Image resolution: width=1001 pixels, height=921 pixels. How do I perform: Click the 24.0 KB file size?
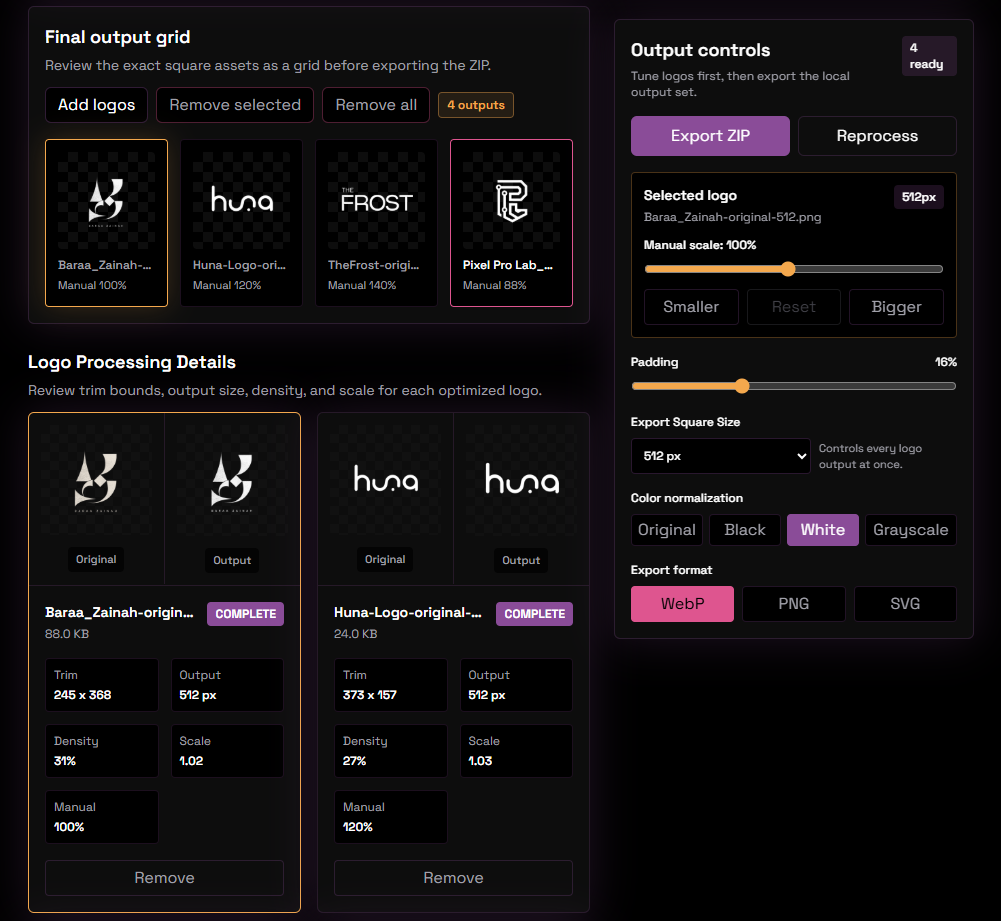356,634
